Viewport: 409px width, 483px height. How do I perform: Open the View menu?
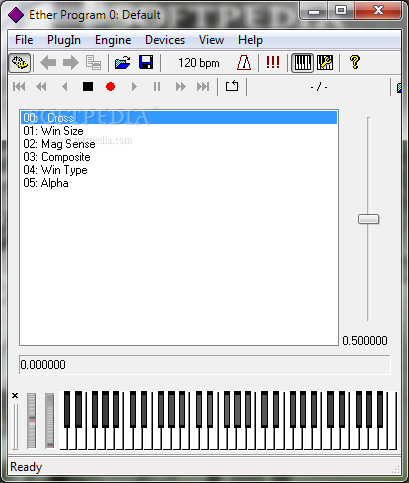(211, 40)
